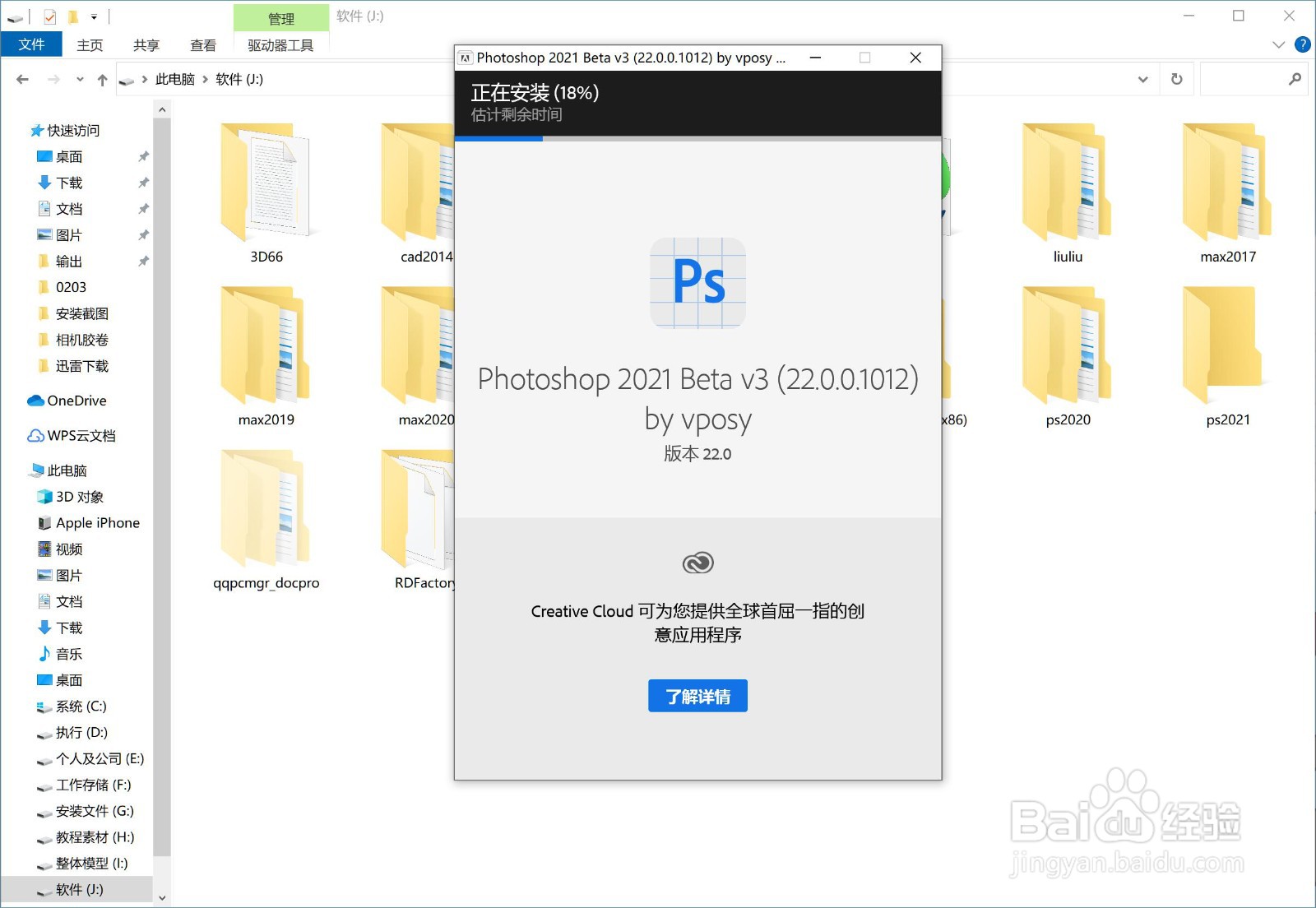Screen dimensions: 1316x908
Task: Click 软件 (J:) in the address breadcrumb
Action: [x=239, y=79]
